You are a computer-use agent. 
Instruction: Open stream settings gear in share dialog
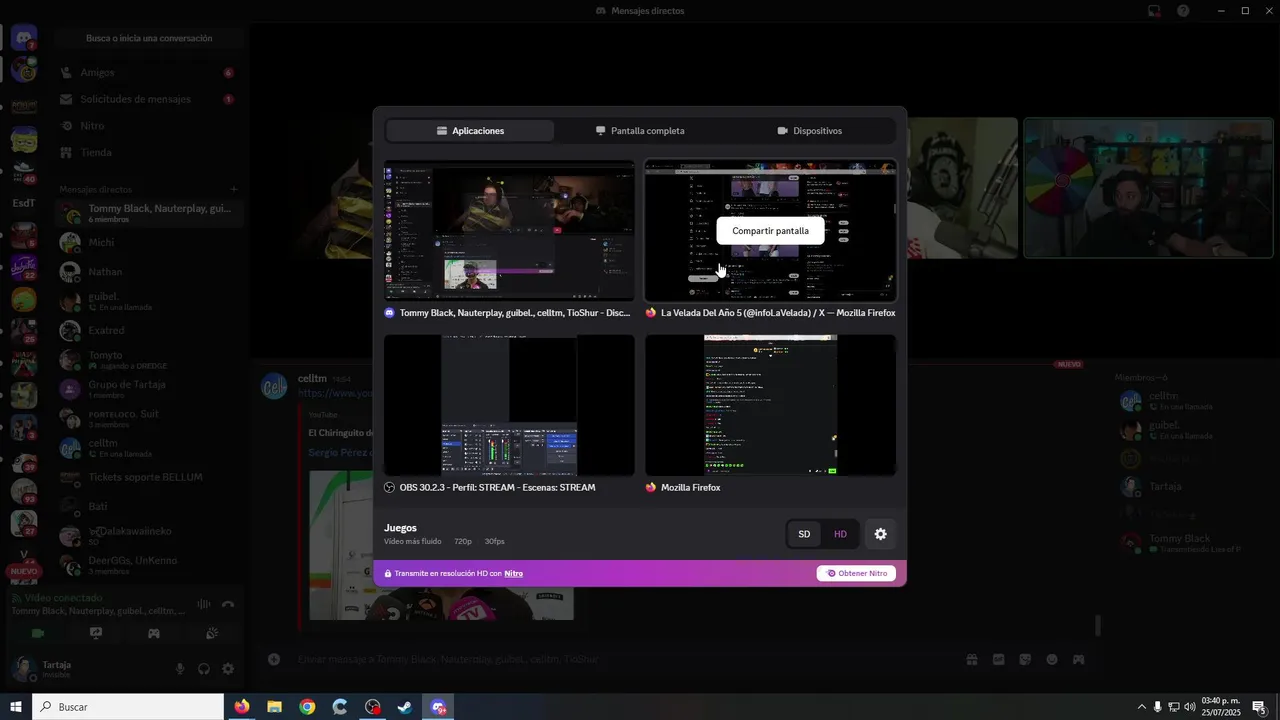point(880,534)
